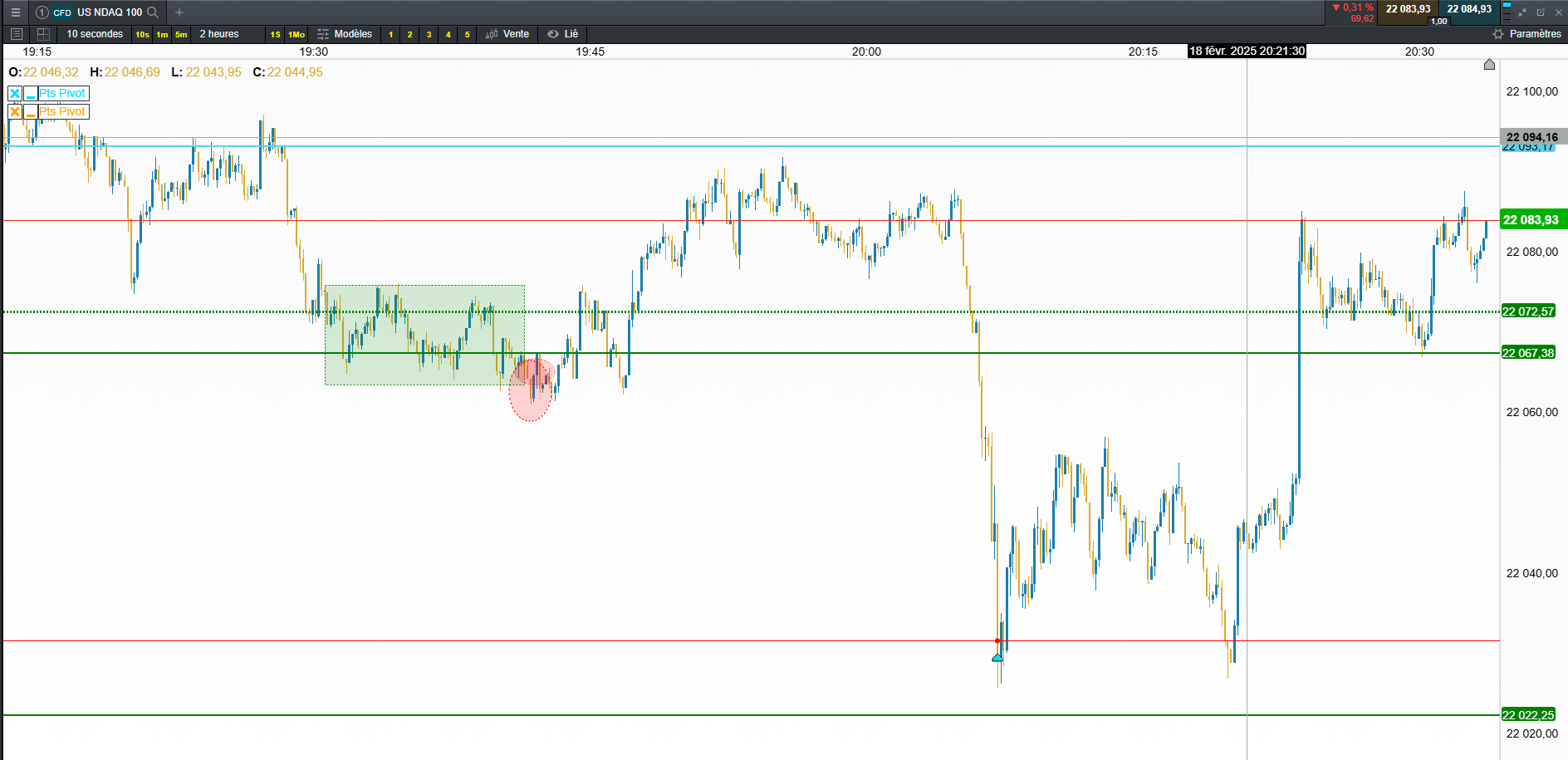Detach chart with pop-out window icon

tap(1541, 12)
